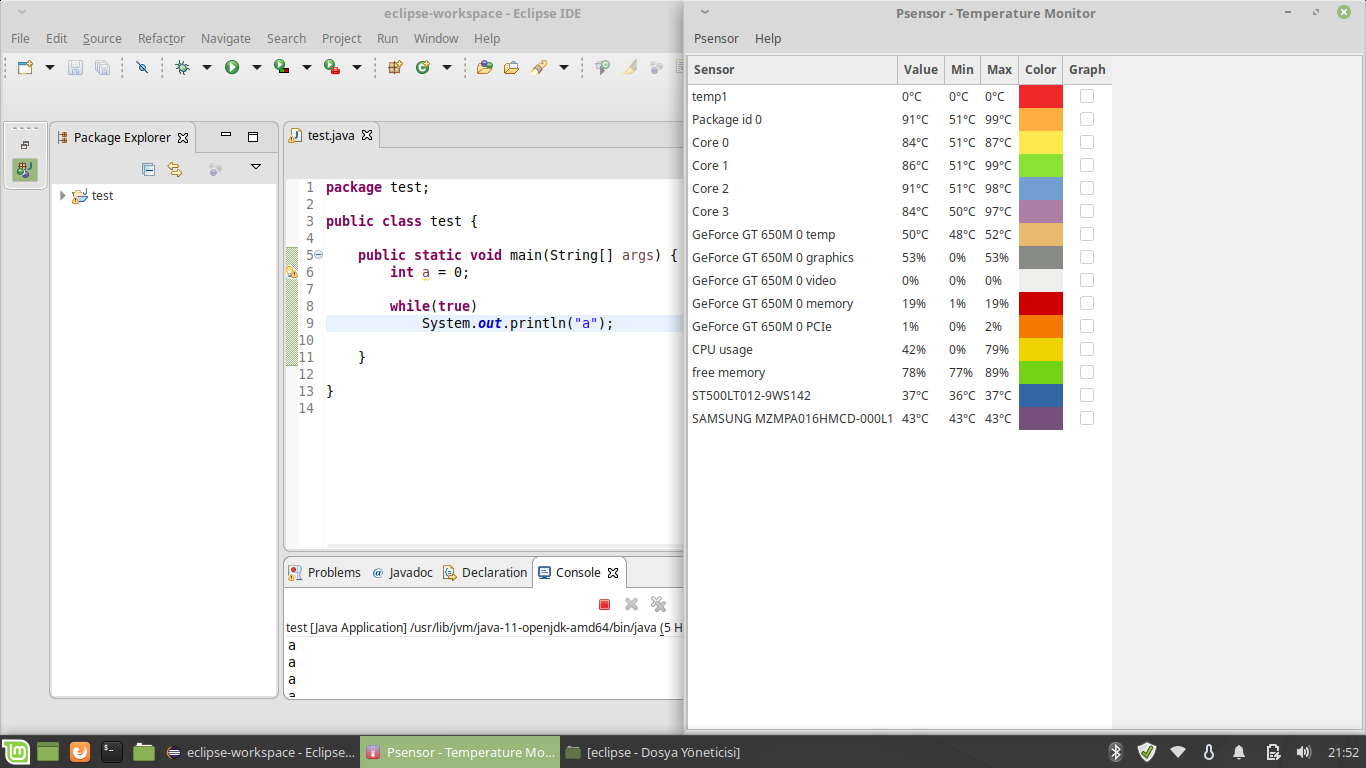Click the blue color swatch for Core 2
The height and width of the screenshot is (768, 1366).
point(1040,188)
